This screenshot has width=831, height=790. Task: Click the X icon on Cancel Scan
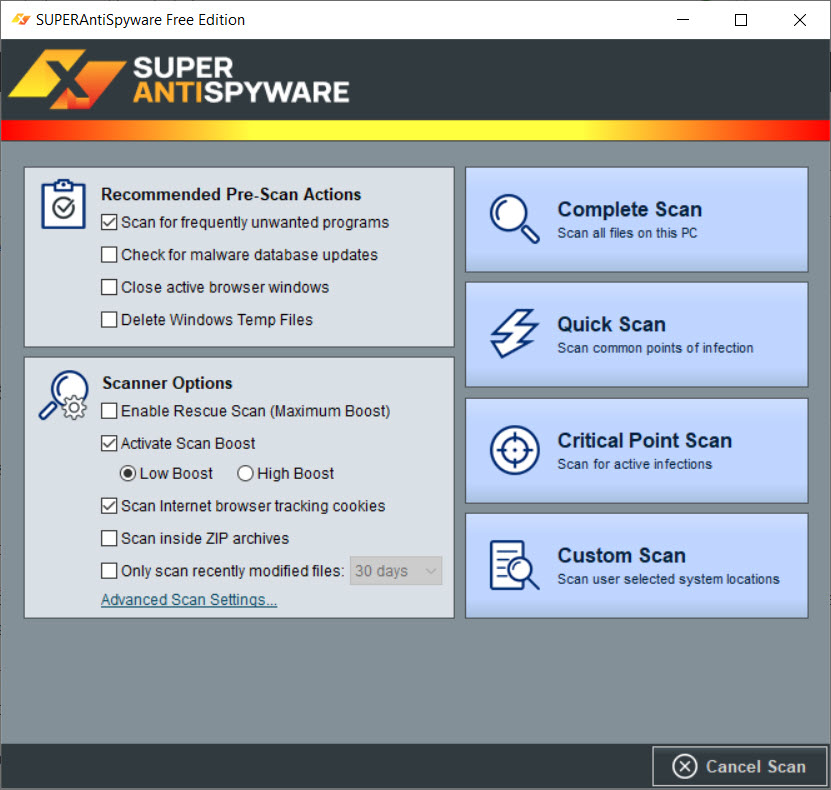click(x=684, y=767)
